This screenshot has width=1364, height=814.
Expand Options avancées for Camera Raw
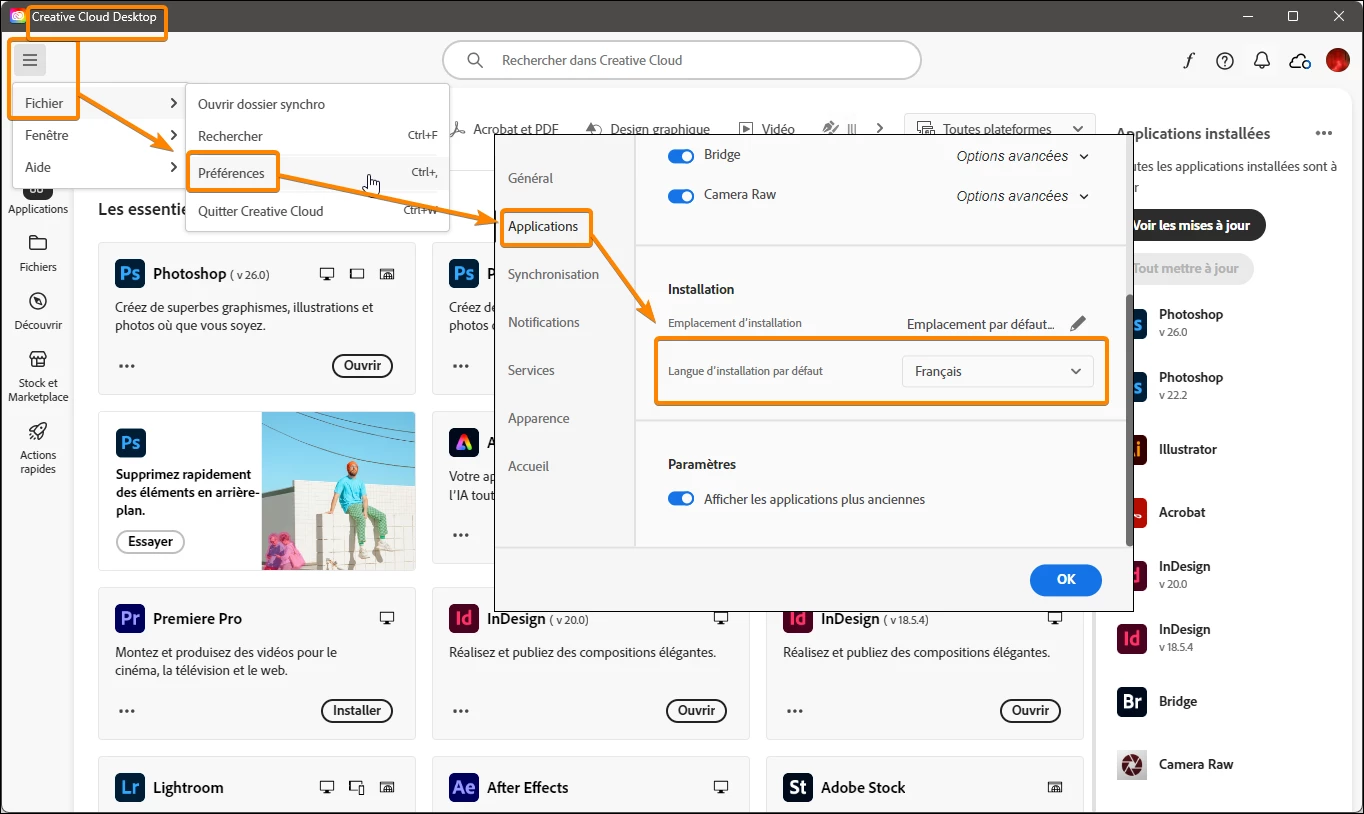[x=1023, y=196]
